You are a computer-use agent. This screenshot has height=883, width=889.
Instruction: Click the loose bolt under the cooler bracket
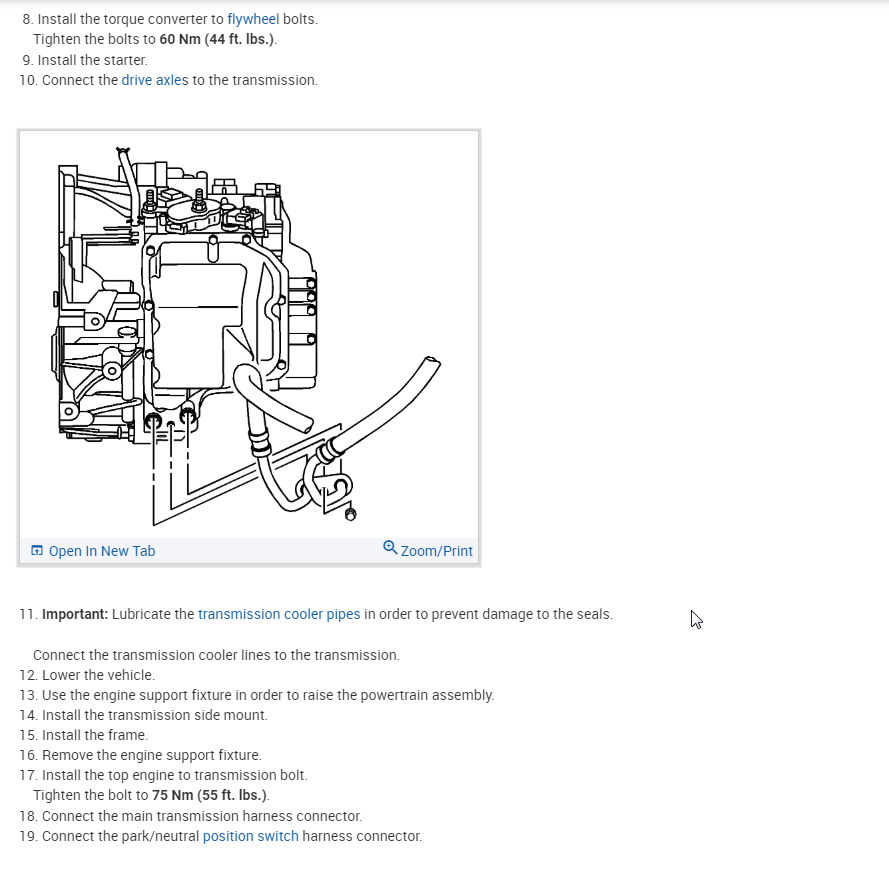(x=350, y=514)
